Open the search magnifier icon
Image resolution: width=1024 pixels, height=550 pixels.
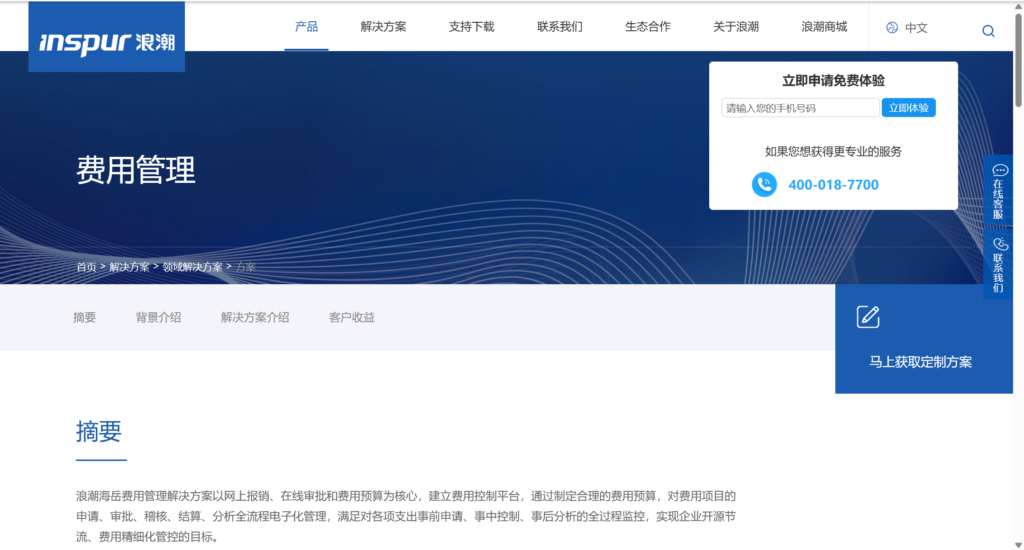click(x=988, y=30)
